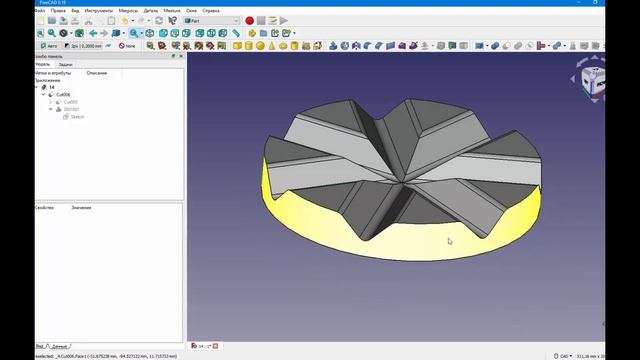The image size is (640, 360).
Task: Set the isometric view cube icon
Action: tap(150, 33)
